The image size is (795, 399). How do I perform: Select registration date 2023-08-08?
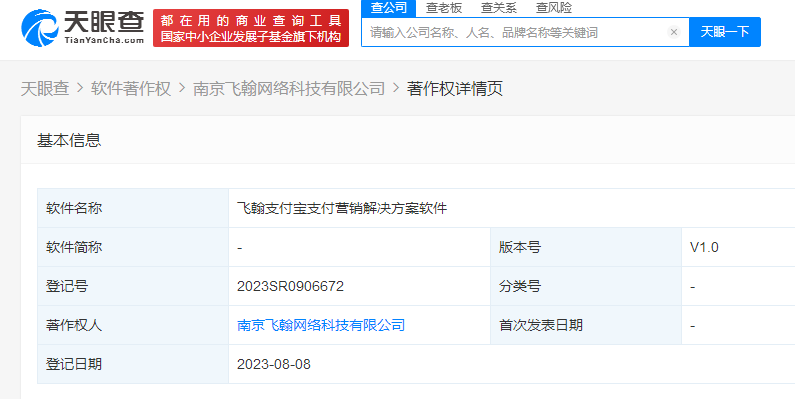pos(274,364)
